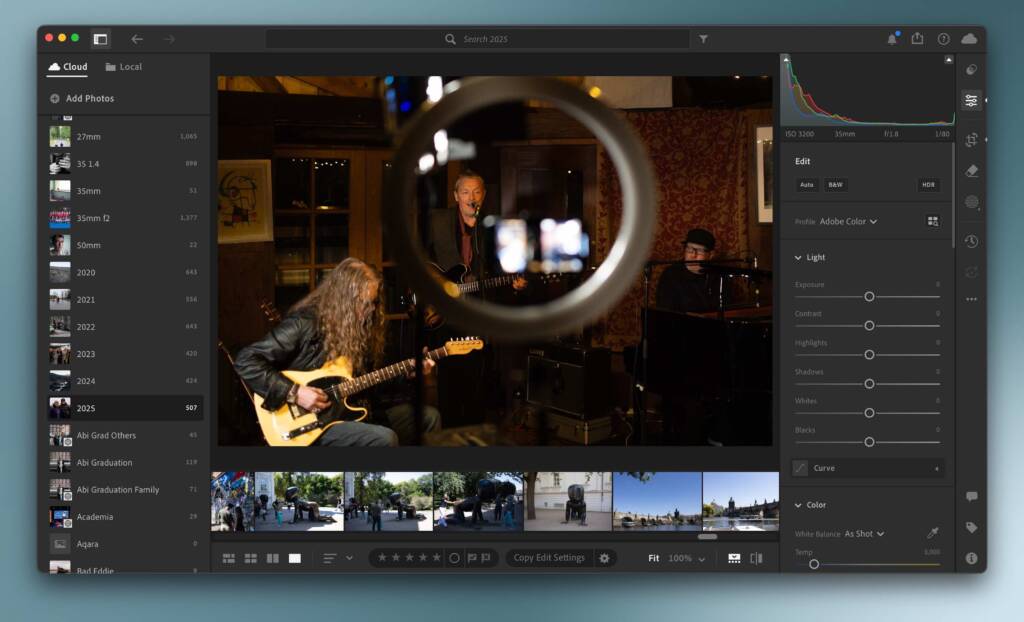Screen dimensions: 1024x622
Task: Switch to photo grid view
Action: click(229, 558)
